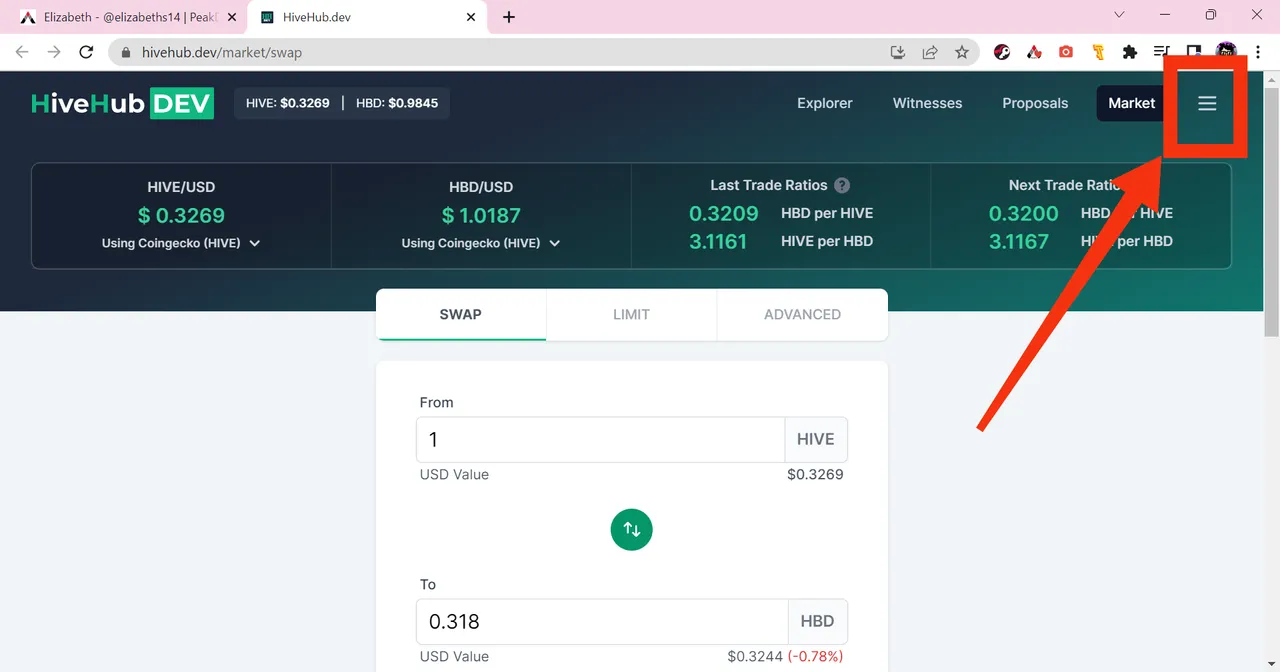This screenshot has height=672, width=1280.
Task: Click the HBD currency label in To field
Action: (x=817, y=621)
